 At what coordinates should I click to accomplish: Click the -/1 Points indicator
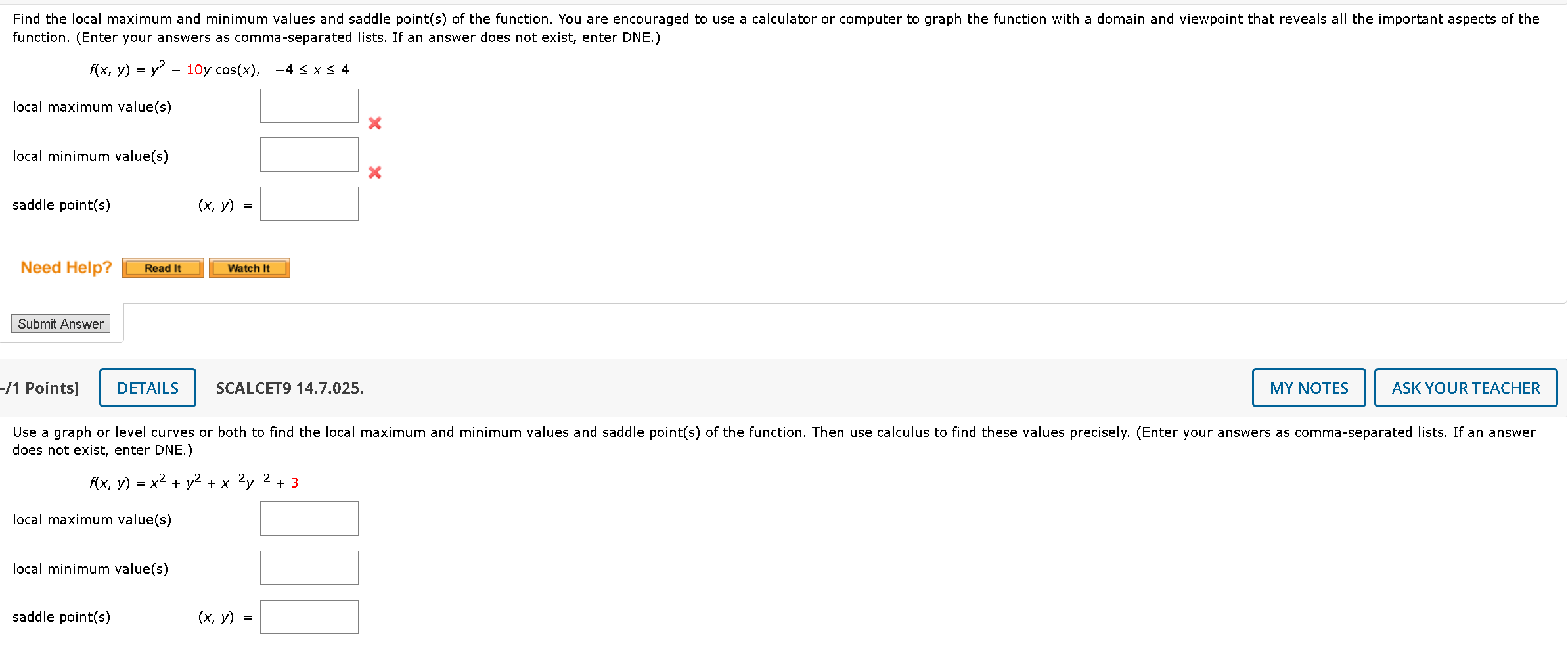(x=39, y=388)
